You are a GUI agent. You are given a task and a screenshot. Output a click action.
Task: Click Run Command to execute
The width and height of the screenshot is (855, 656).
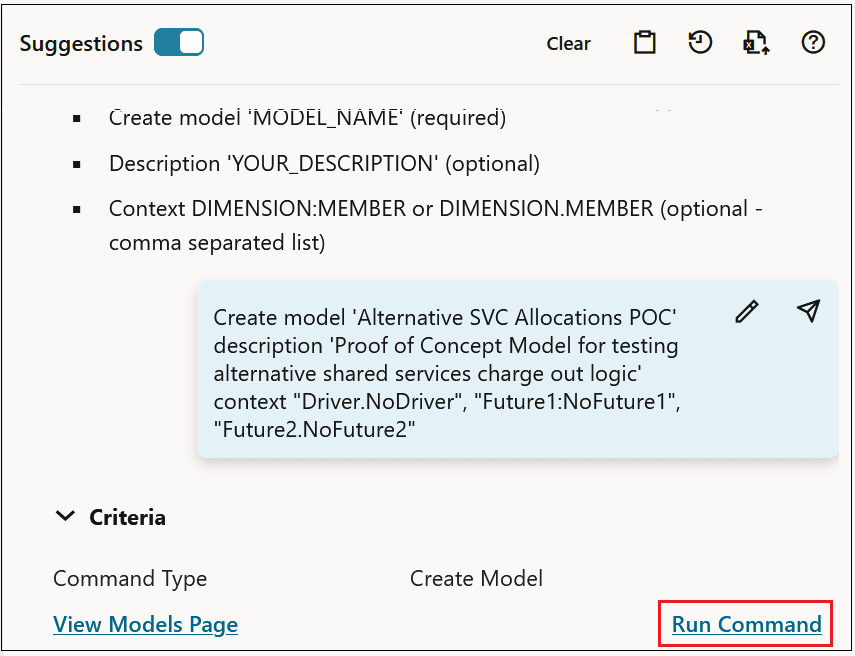click(745, 623)
